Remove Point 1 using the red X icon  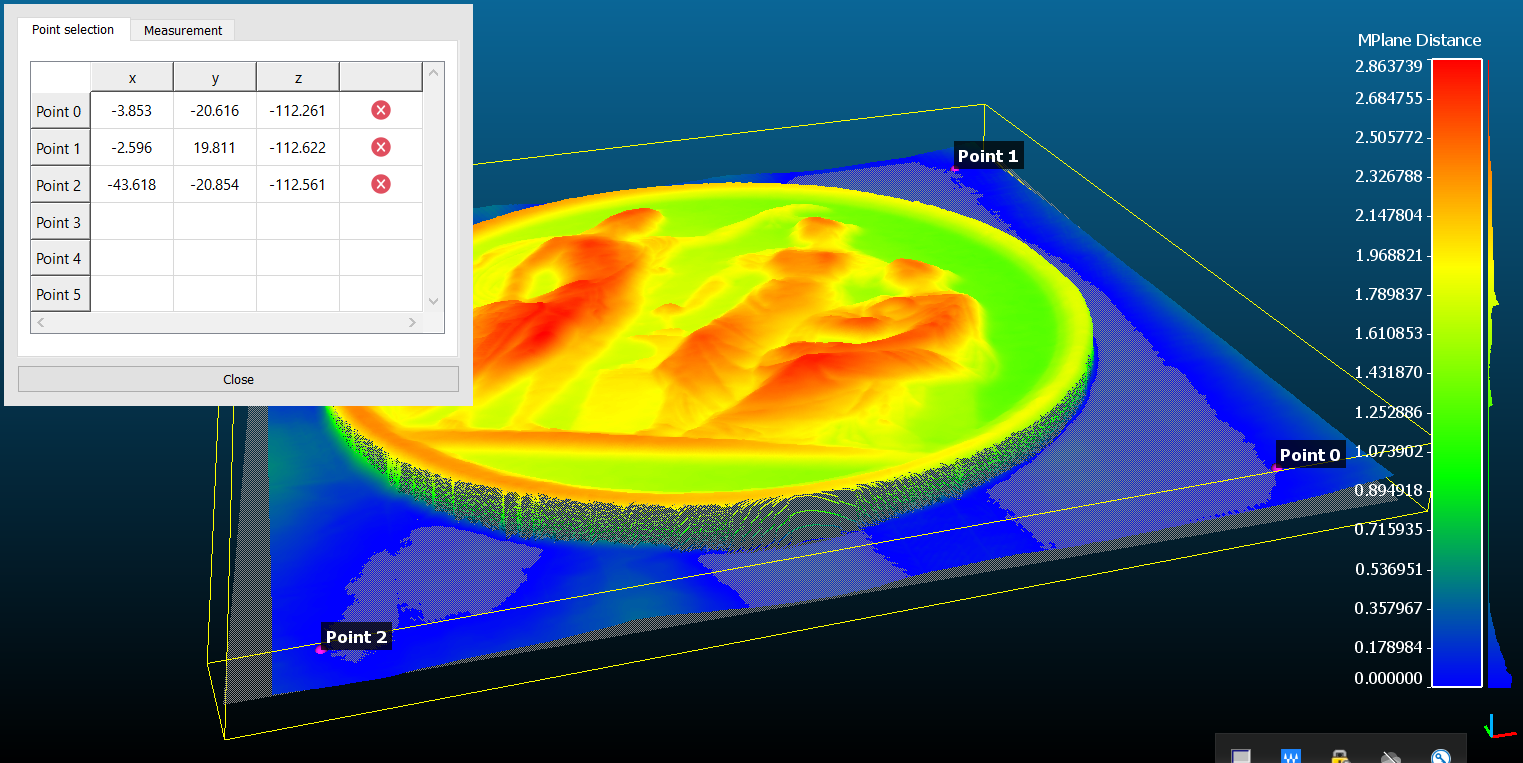coord(380,147)
